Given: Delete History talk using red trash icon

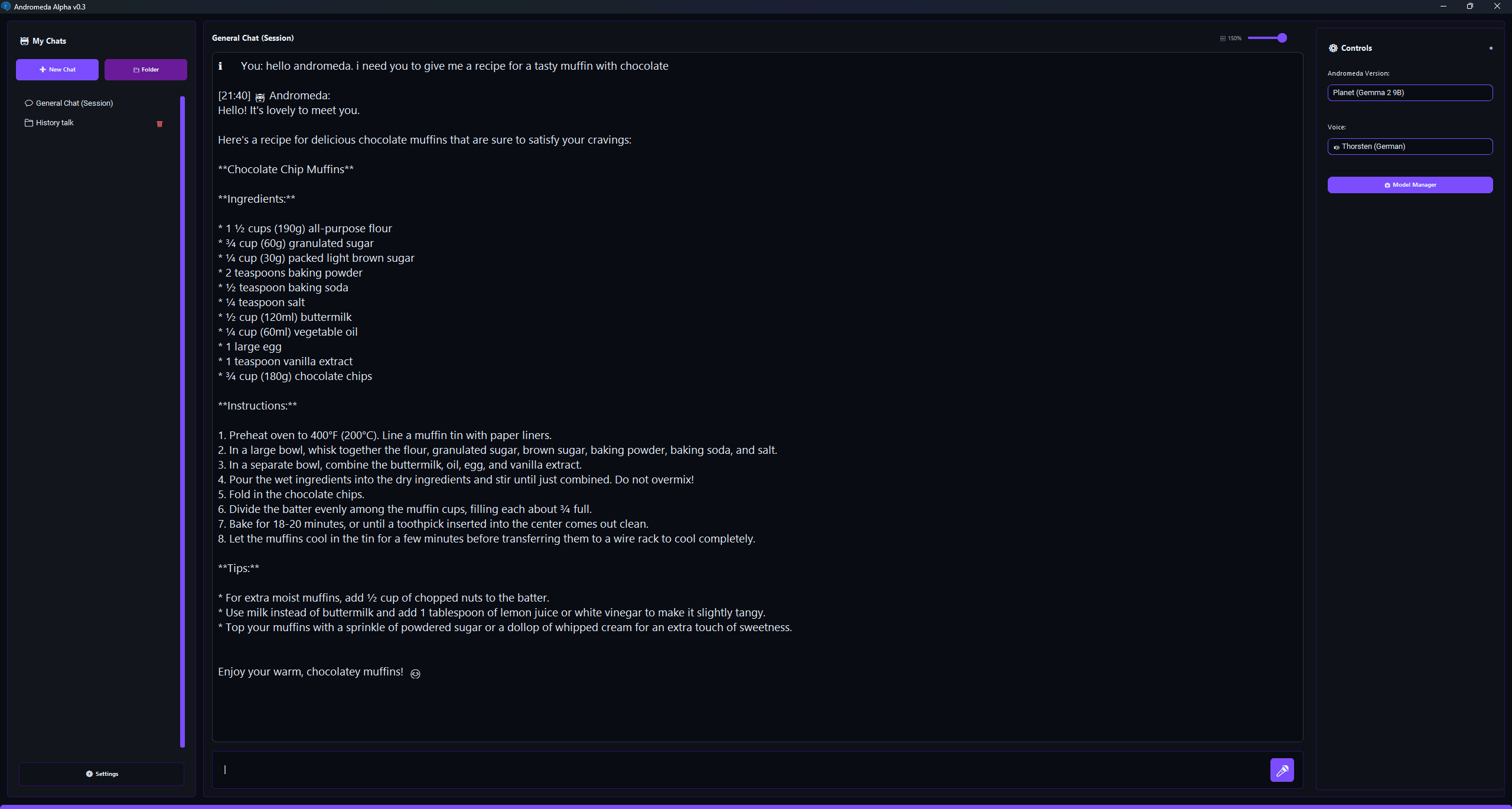Looking at the screenshot, I should tap(159, 124).
